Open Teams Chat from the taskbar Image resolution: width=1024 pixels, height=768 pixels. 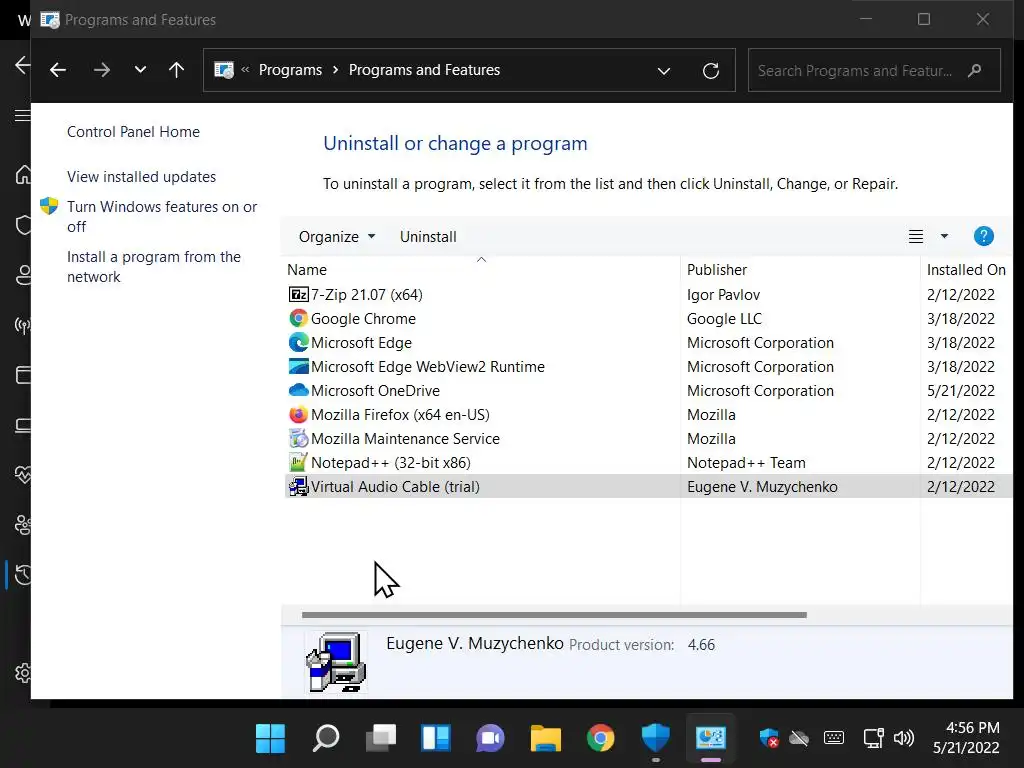pos(490,739)
